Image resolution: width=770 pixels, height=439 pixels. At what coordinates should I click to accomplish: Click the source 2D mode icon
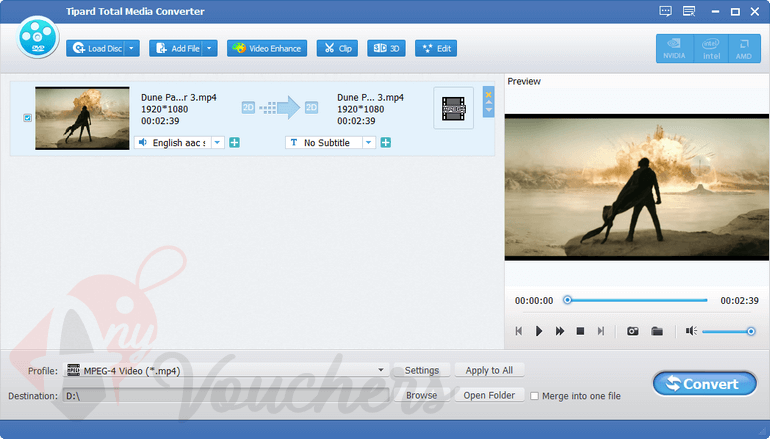pyautogui.click(x=248, y=107)
